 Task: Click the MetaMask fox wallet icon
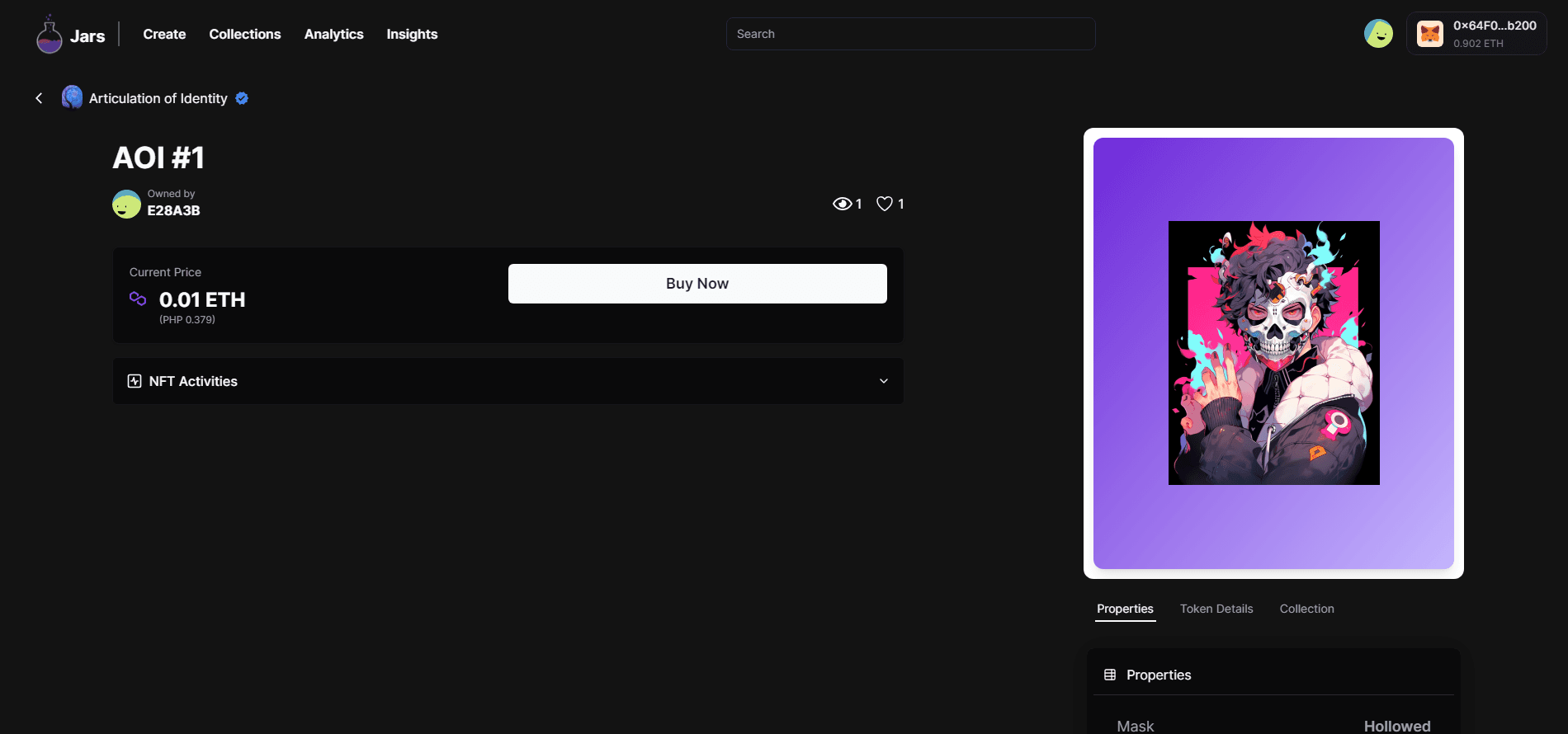tap(1430, 34)
